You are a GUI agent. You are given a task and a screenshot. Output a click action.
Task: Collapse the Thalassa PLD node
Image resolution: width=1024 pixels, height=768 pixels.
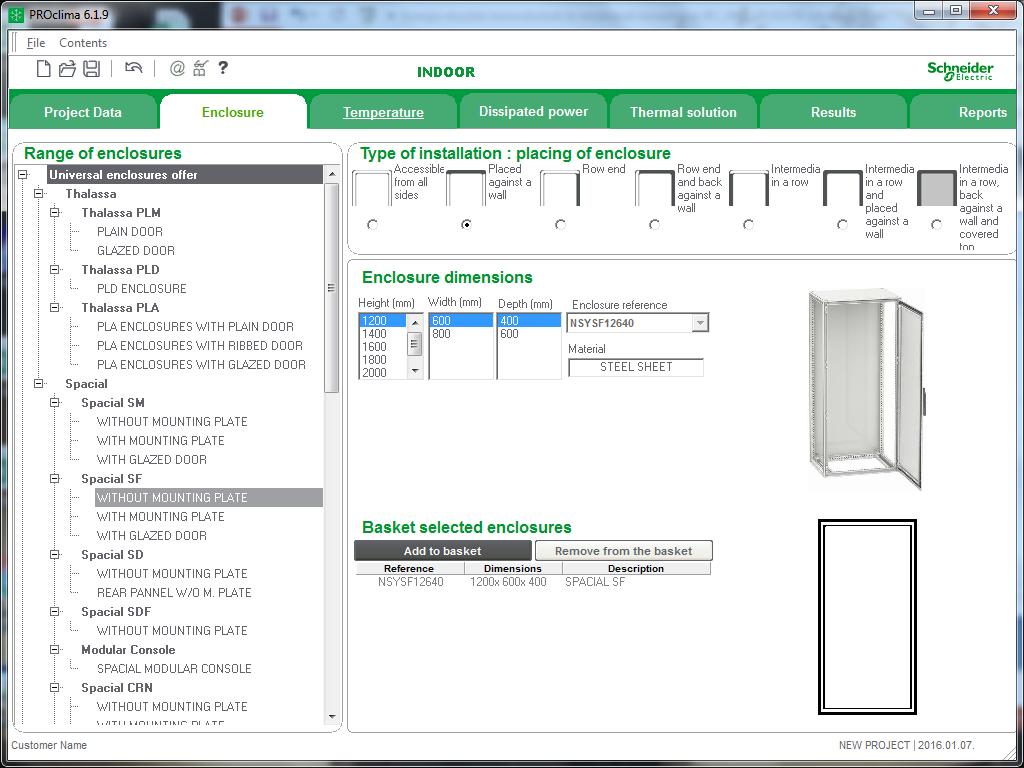coord(55,269)
